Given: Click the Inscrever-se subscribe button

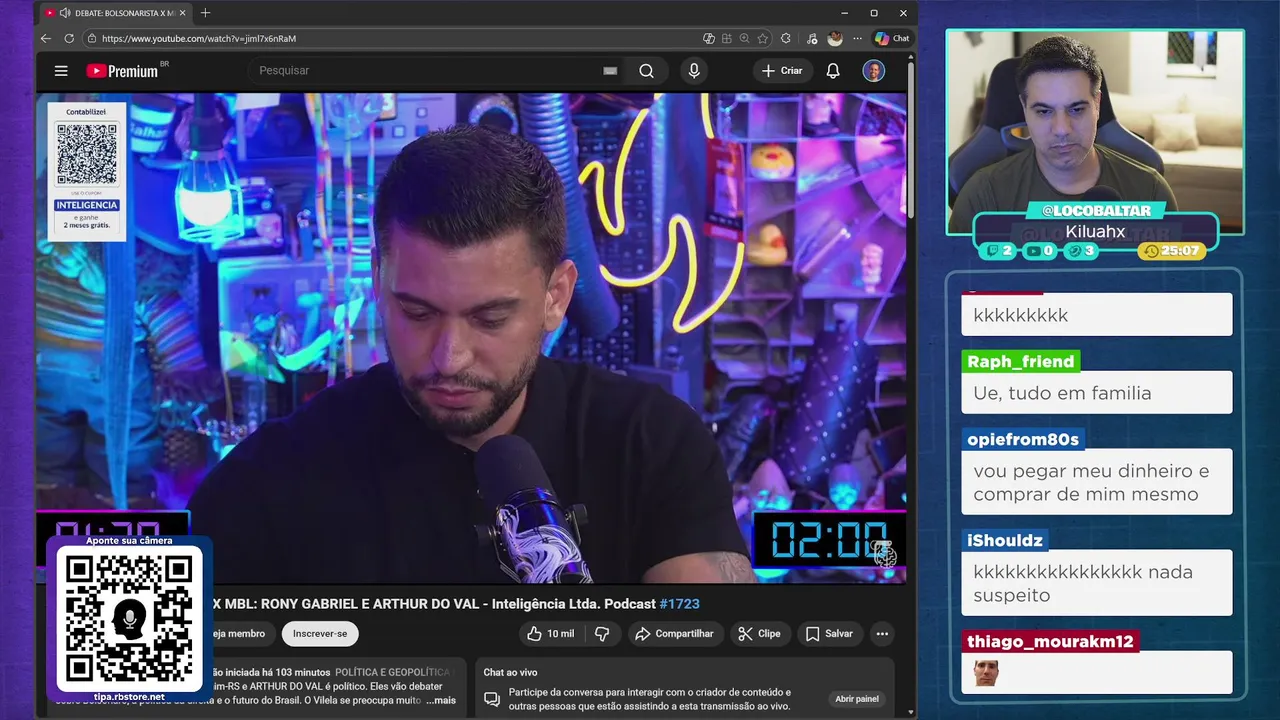Looking at the screenshot, I should click(320, 634).
